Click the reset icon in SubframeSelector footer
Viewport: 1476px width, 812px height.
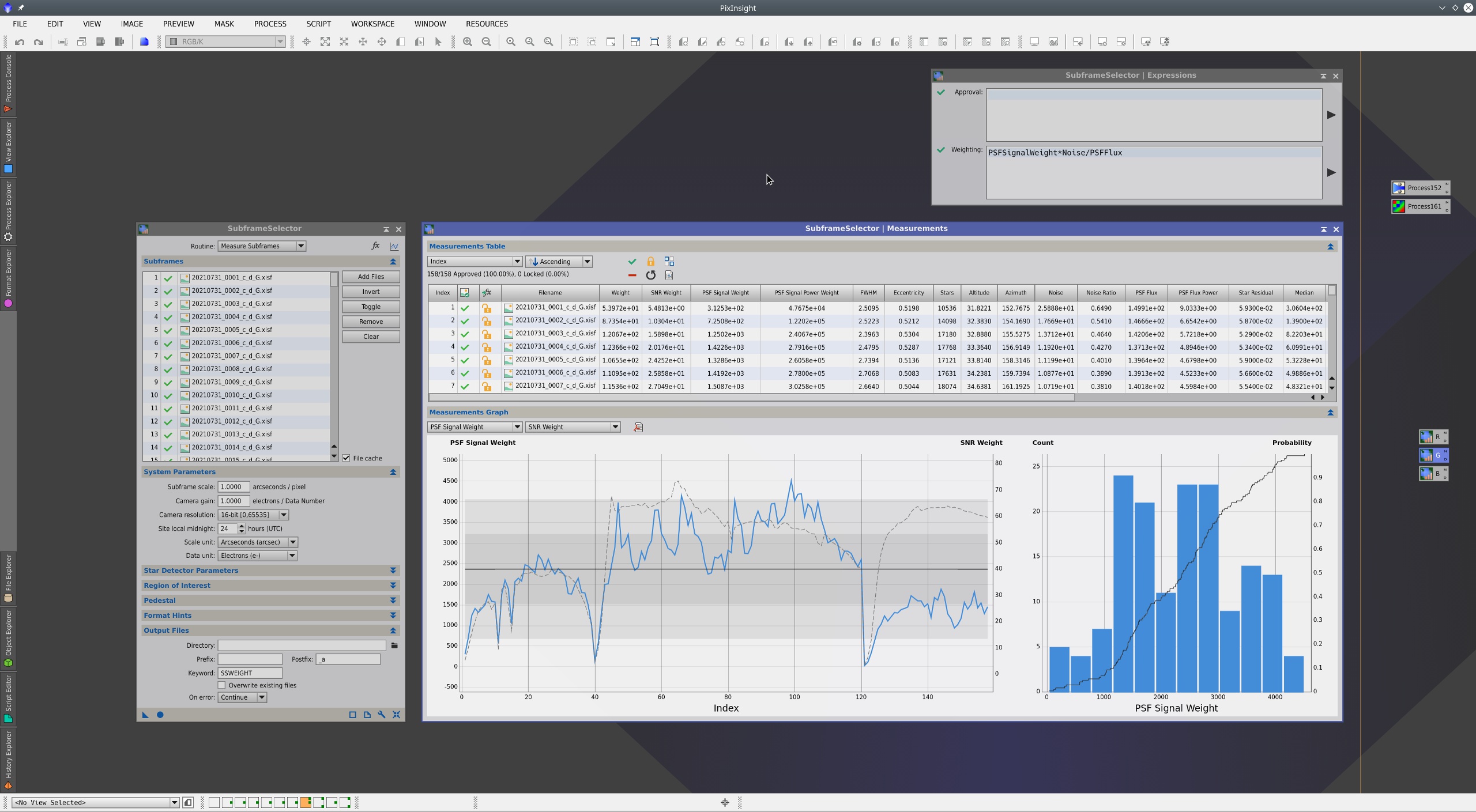point(397,715)
